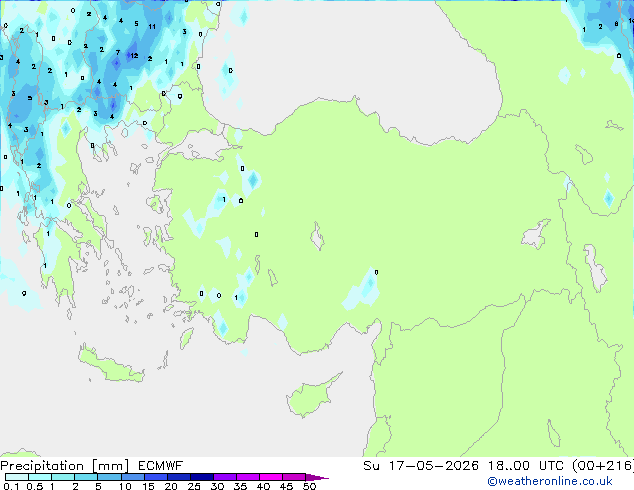Select the 0.1–0.5 mm legend swatch
Viewport: 634px width, 490px height.
(17, 477)
